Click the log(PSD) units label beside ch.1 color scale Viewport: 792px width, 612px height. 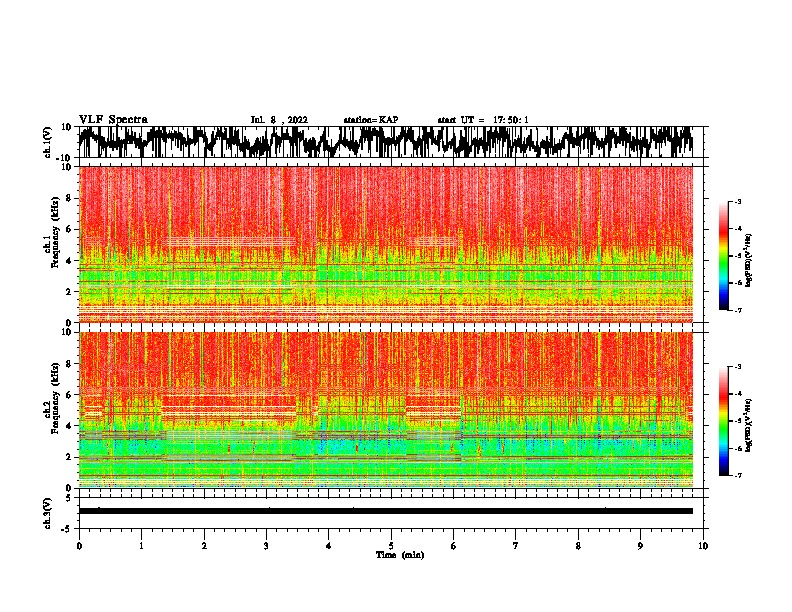point(749,261)
